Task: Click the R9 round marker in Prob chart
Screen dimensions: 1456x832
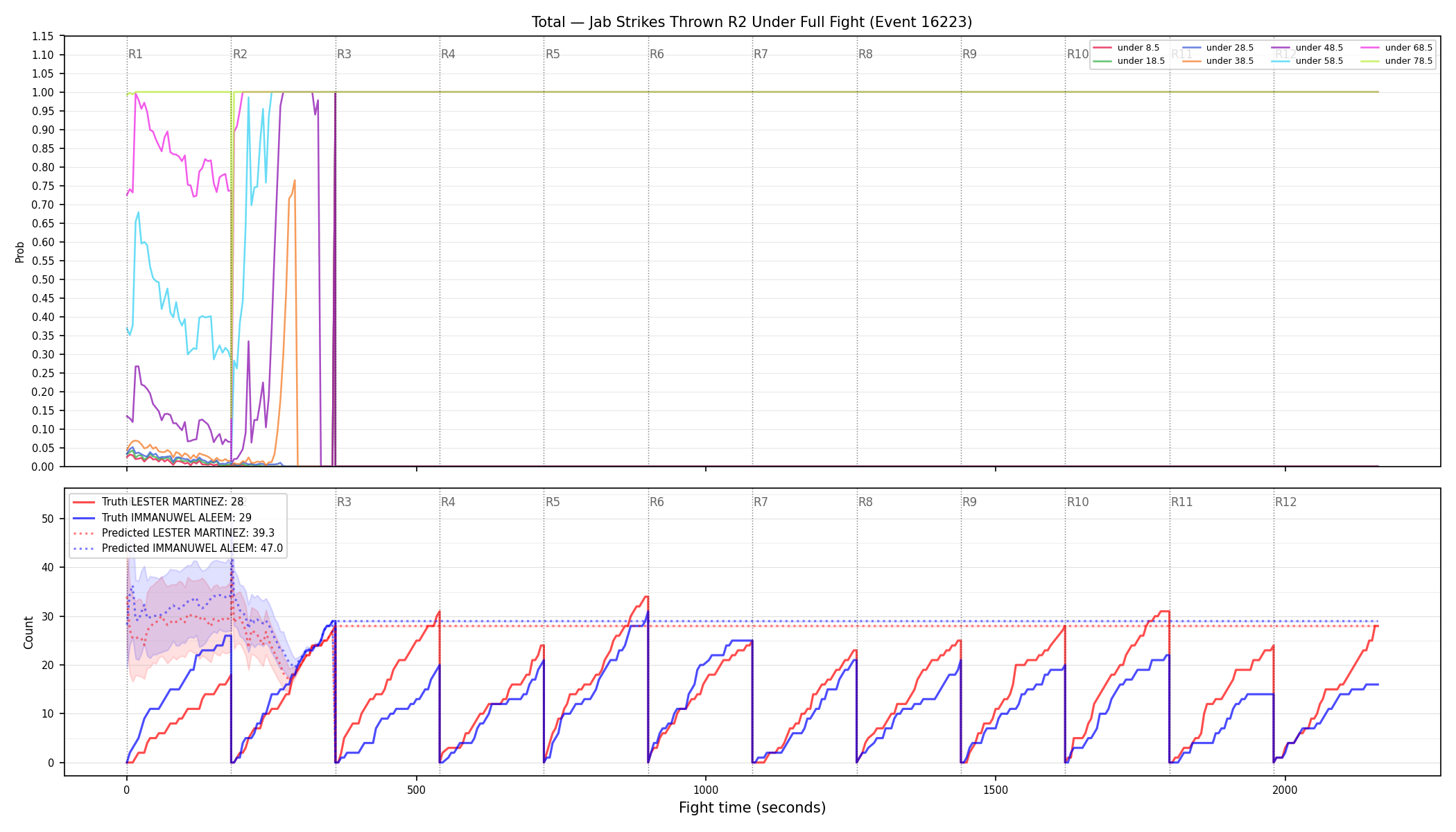Action: [969, 54]
